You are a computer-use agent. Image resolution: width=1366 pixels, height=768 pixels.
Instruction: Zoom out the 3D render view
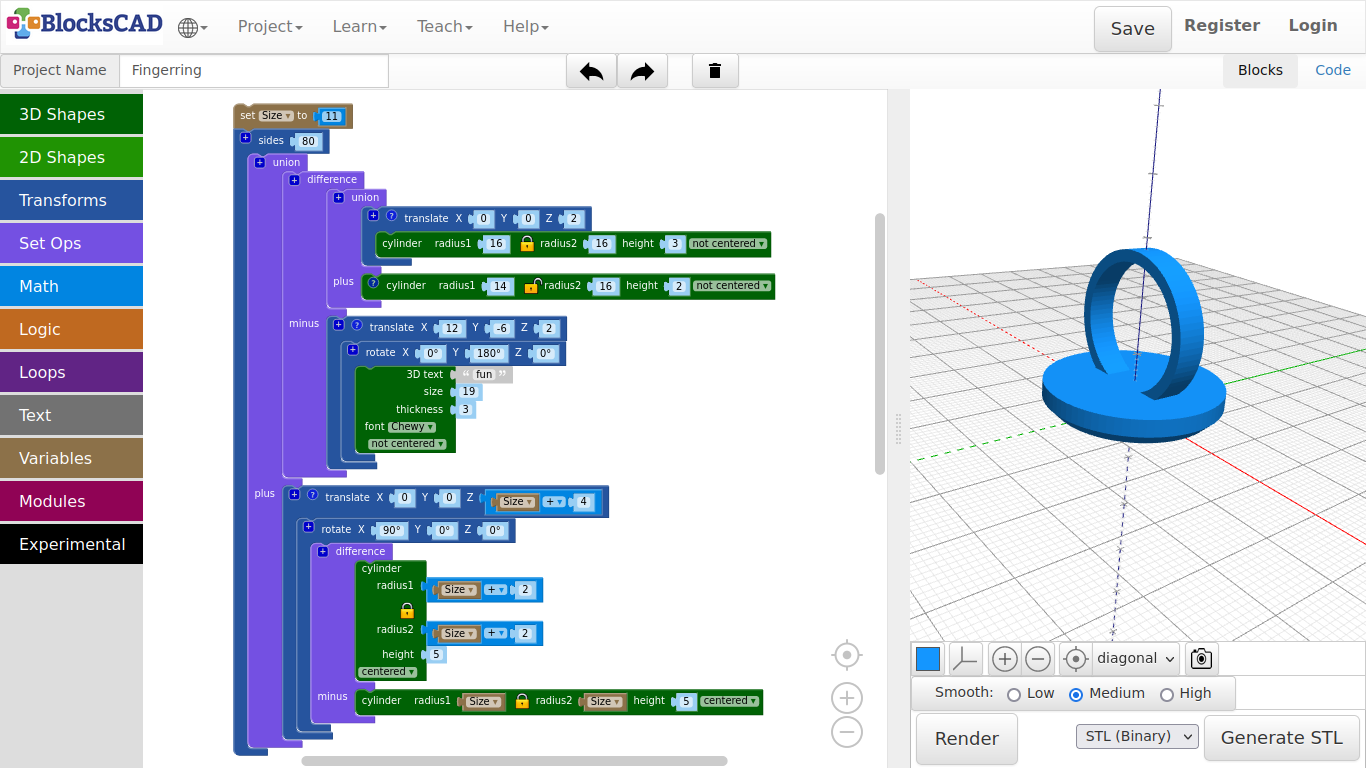tap(1038, 659)
